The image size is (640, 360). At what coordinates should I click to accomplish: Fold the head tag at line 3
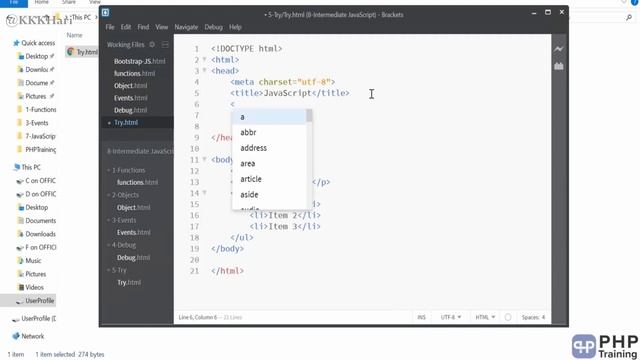204,71
